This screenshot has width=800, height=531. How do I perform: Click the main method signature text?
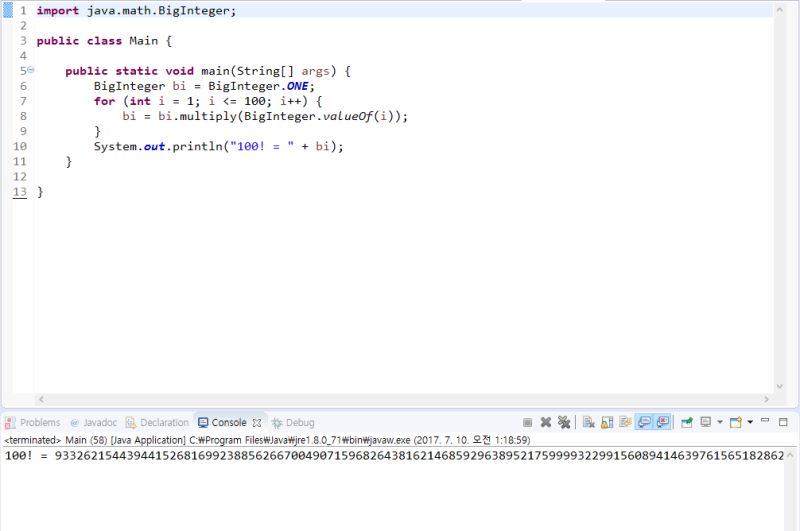pos(208,71)
